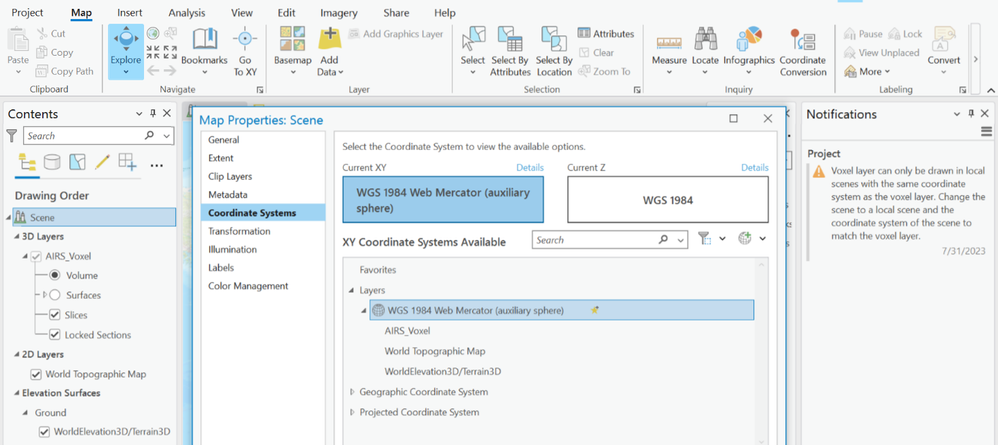Select the Transformation page
The image size is (998, 445).
point(239,231)
